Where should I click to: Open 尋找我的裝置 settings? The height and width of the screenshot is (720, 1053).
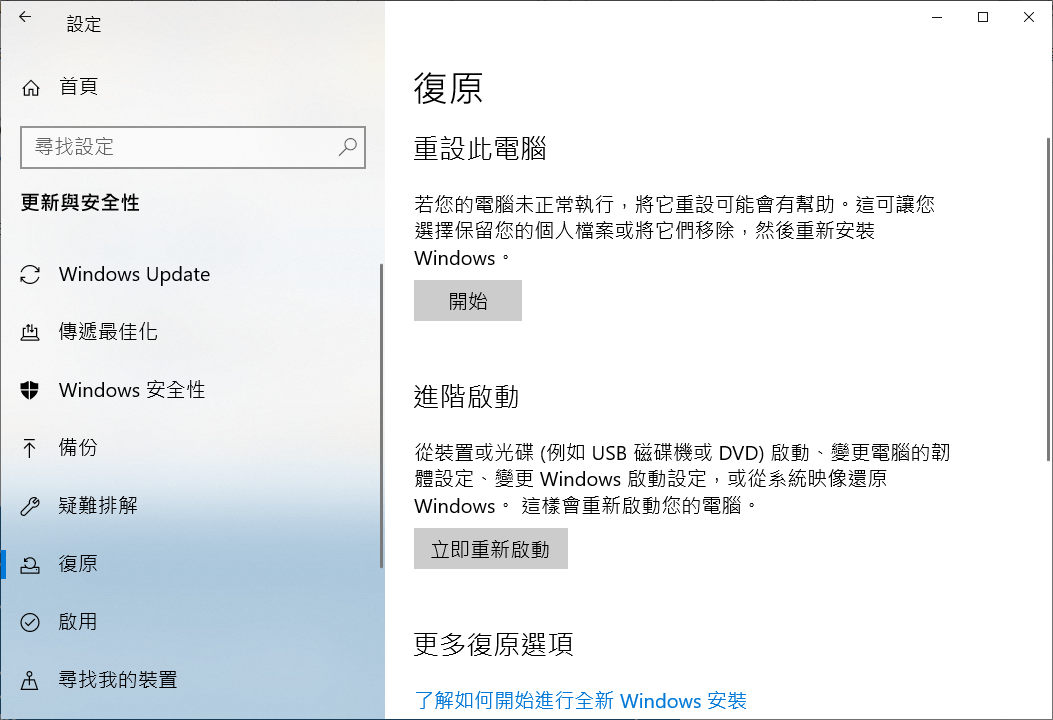pos(118,680)
